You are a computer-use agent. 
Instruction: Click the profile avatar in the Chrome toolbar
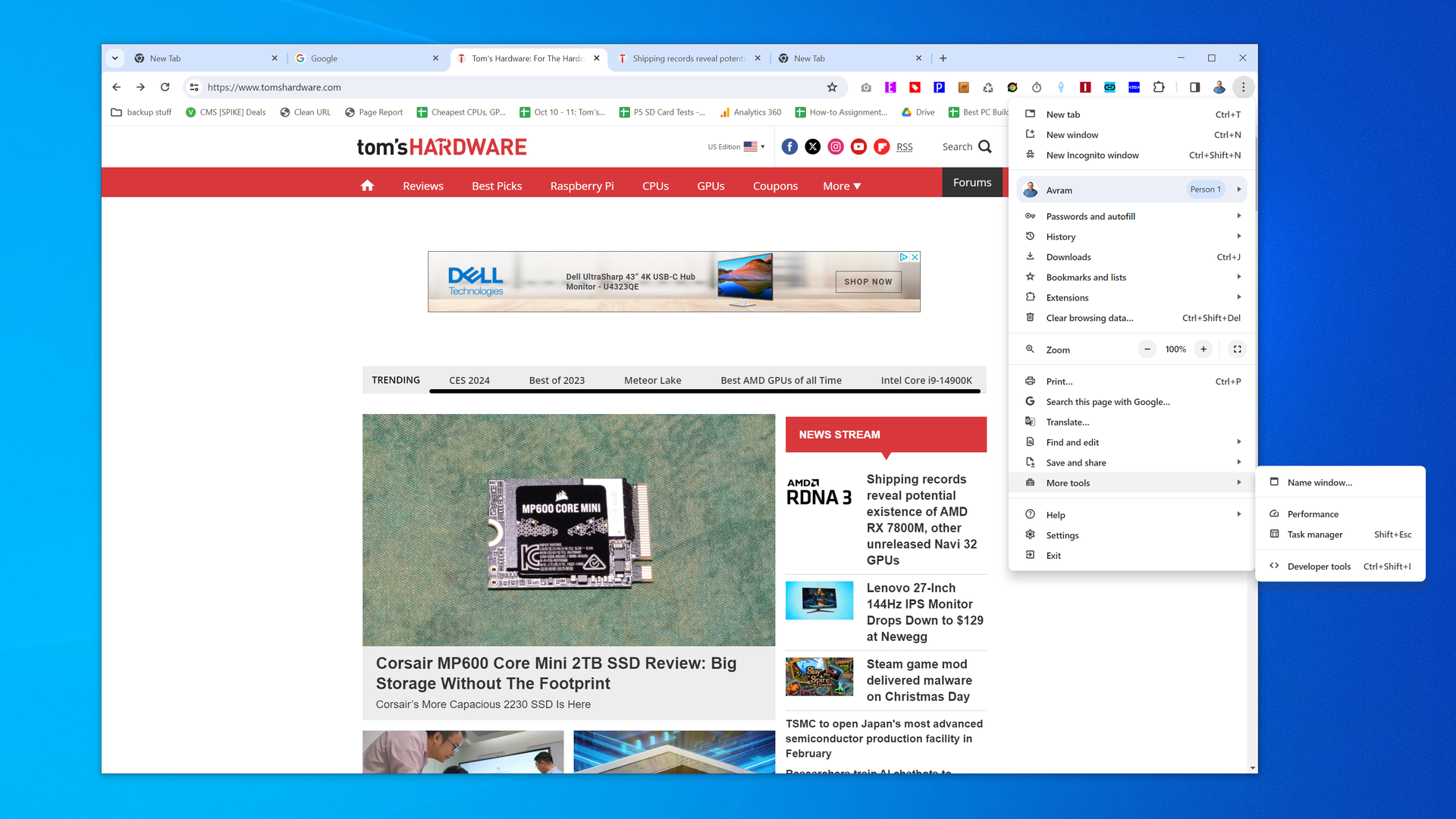coord(1219,87)
